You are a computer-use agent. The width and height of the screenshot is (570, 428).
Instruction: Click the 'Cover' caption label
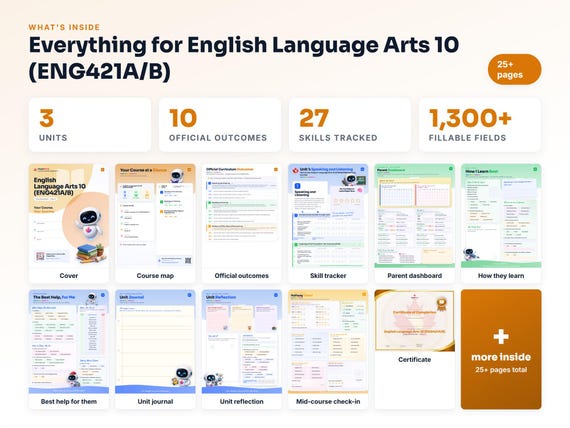click(x=69, y=276)
